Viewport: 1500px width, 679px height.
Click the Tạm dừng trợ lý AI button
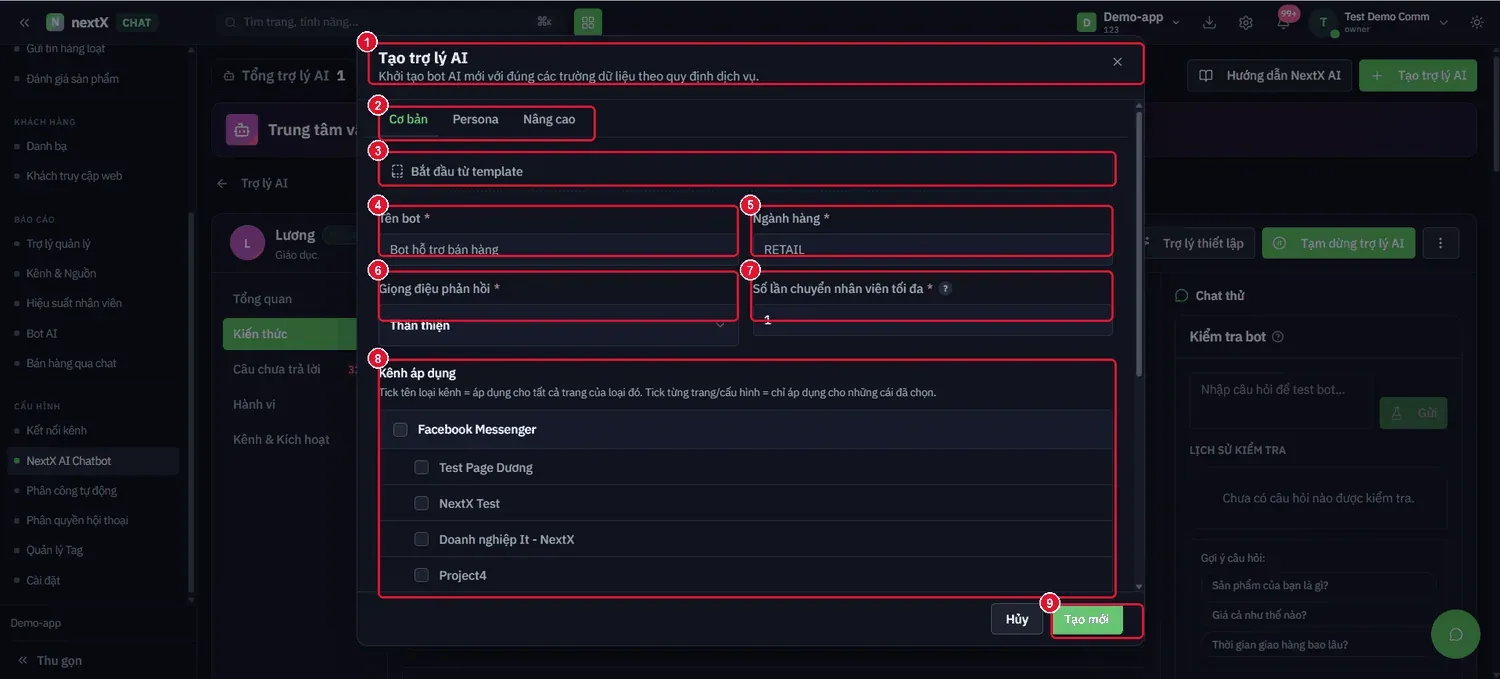pos(1338,243)
